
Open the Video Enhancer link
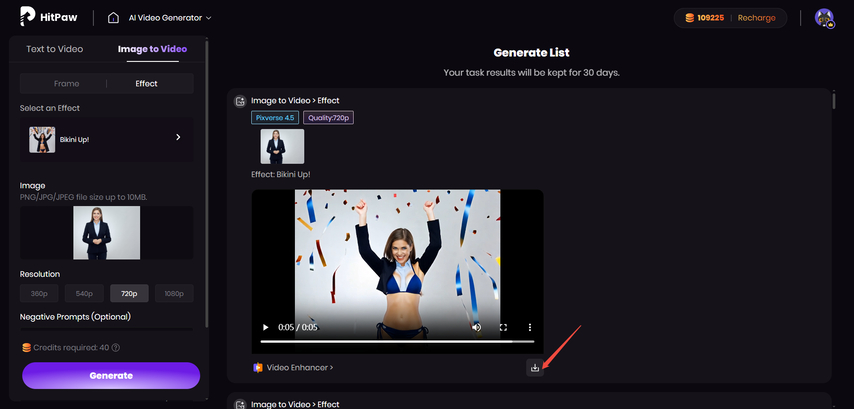pyautogui.click(x=300, y=368)
